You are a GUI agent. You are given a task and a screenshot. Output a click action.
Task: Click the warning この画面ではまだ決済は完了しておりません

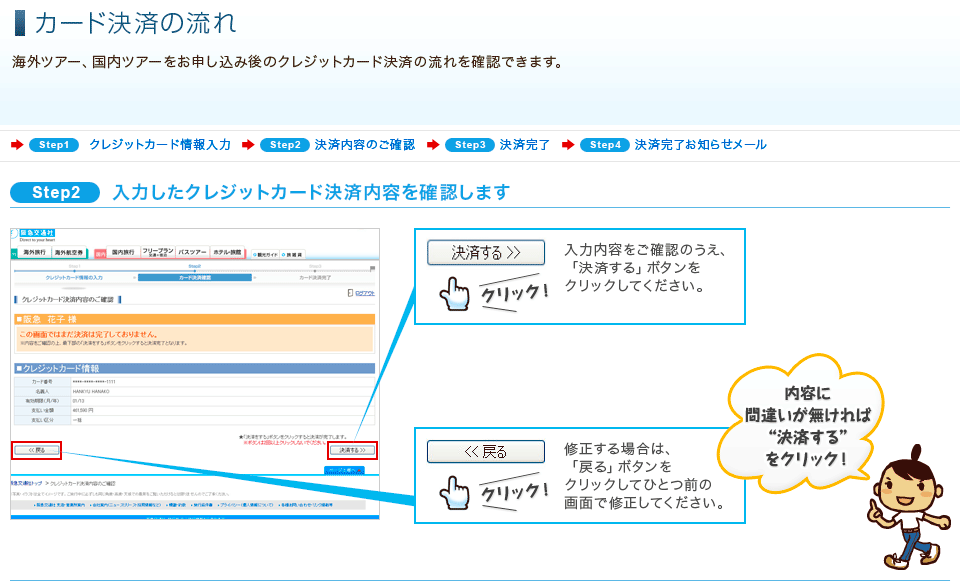tap(89, 334)
